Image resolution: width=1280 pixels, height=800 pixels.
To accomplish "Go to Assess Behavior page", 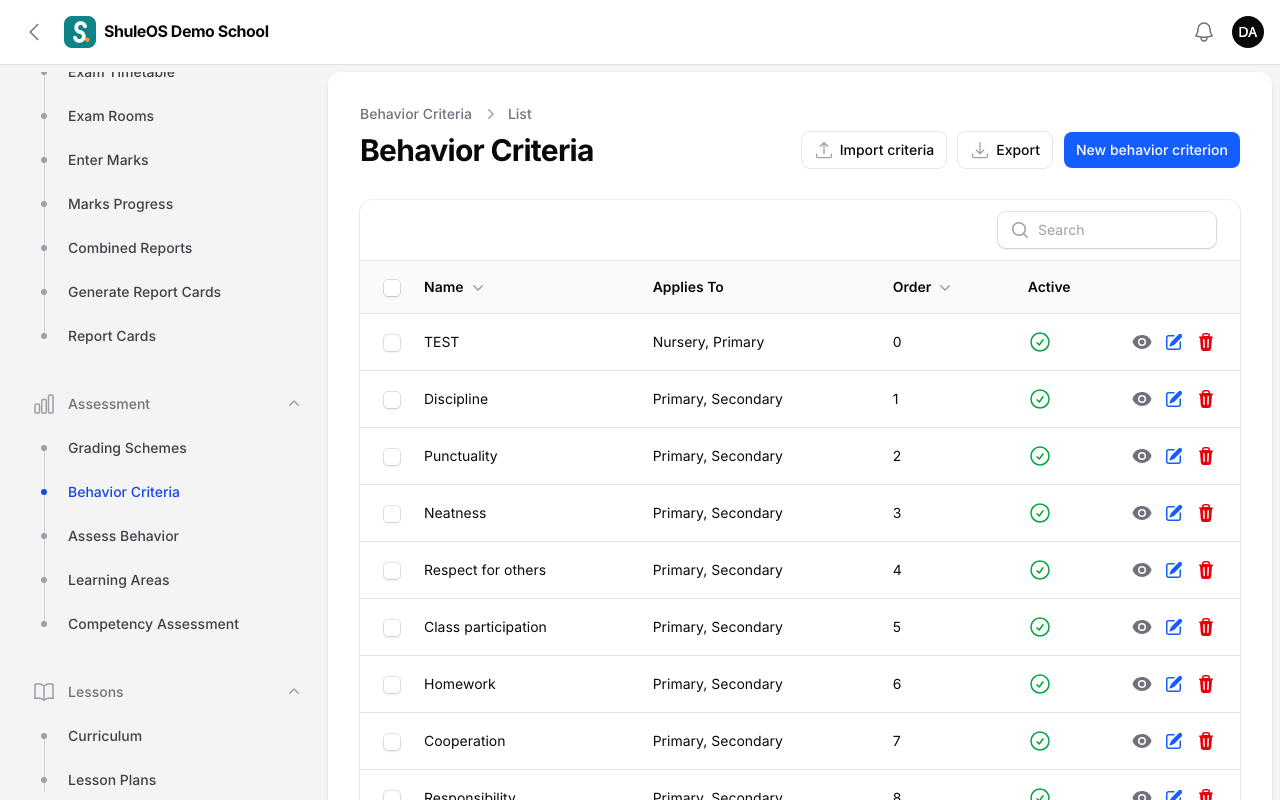I will 123,536.
